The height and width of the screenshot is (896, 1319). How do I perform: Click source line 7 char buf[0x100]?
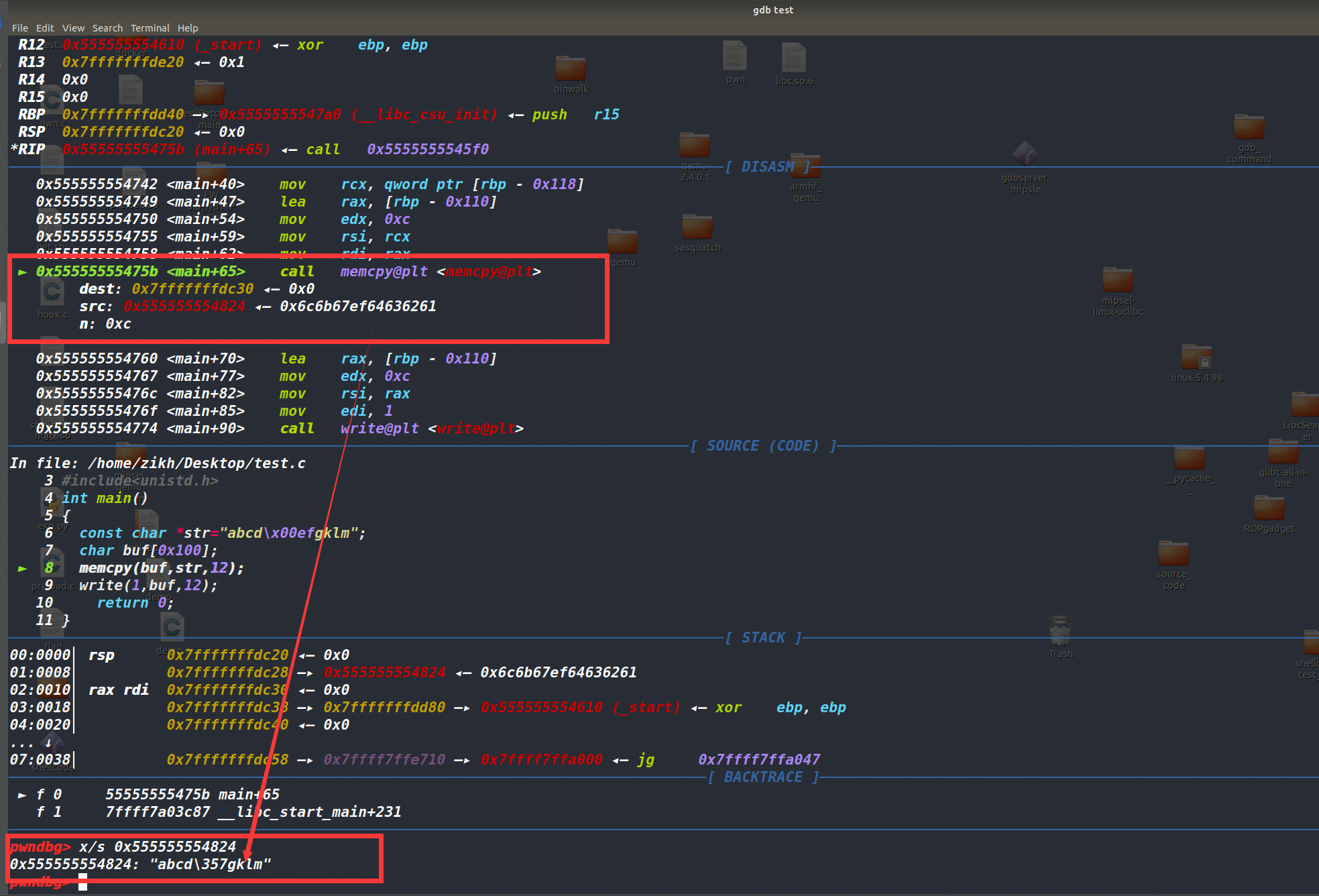(131, 550)
